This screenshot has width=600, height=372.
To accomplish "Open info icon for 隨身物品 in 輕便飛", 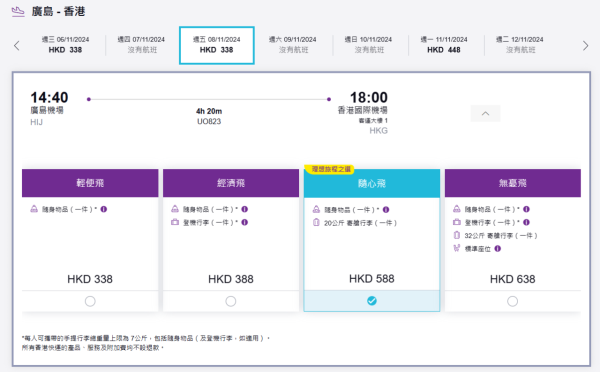I will [104, 209].
